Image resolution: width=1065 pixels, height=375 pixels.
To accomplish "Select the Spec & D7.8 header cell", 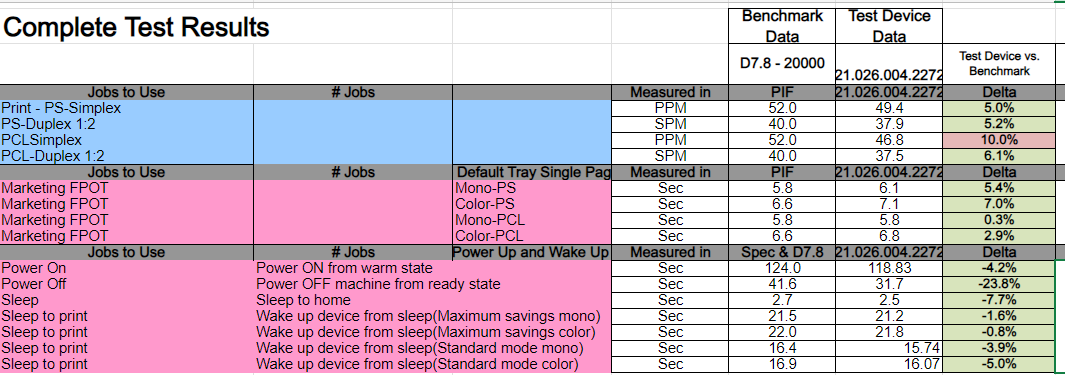I will click(x=782, y=252).
